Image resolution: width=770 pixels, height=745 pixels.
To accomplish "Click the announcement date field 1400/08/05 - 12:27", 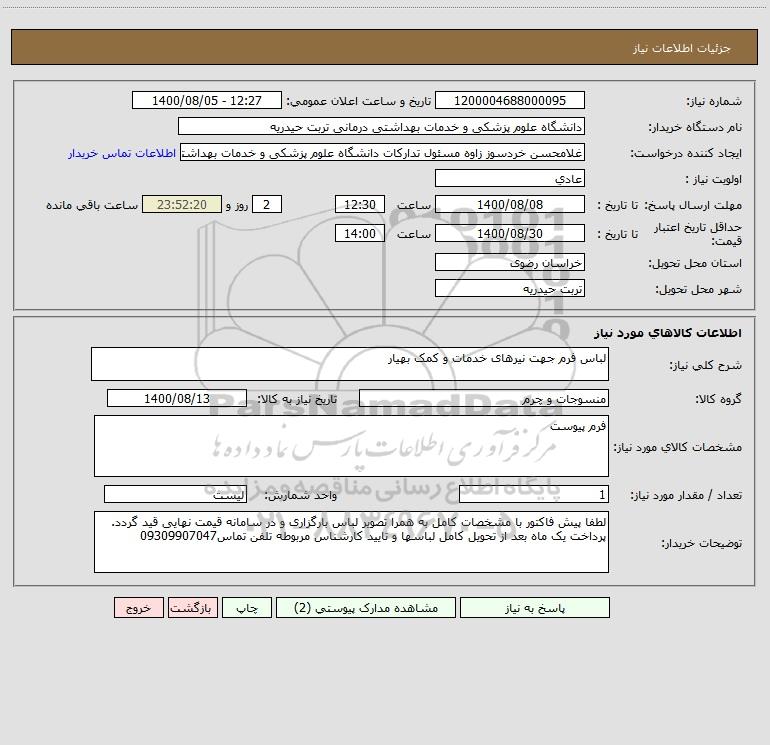I will (x=207, y=100).
